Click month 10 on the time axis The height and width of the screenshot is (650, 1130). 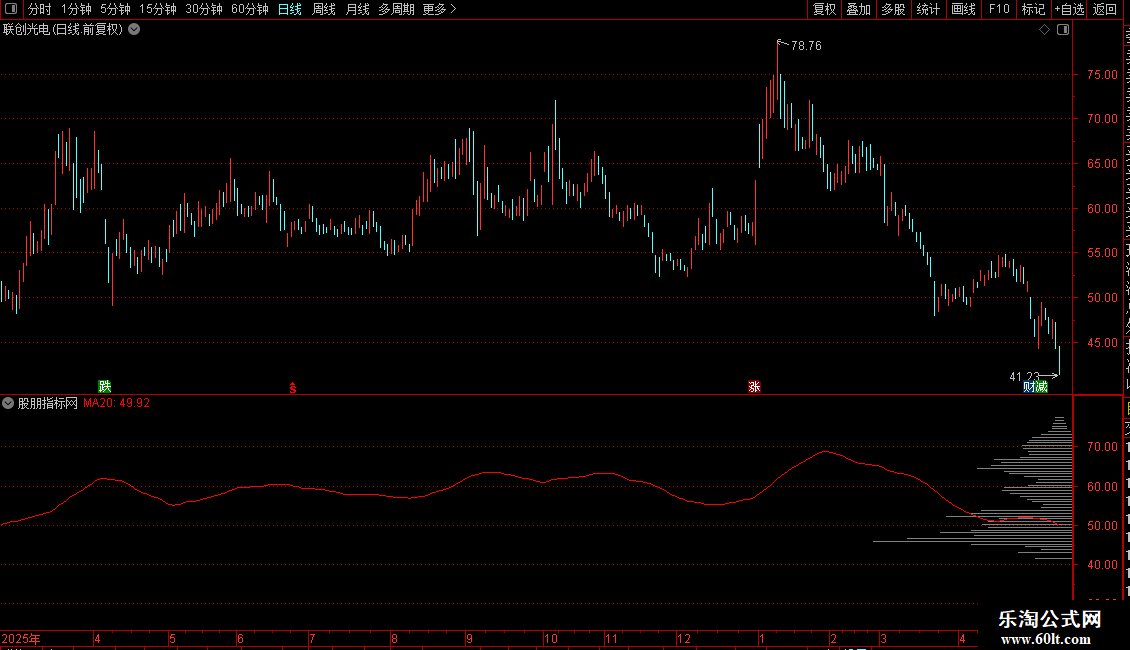point(551,638)
